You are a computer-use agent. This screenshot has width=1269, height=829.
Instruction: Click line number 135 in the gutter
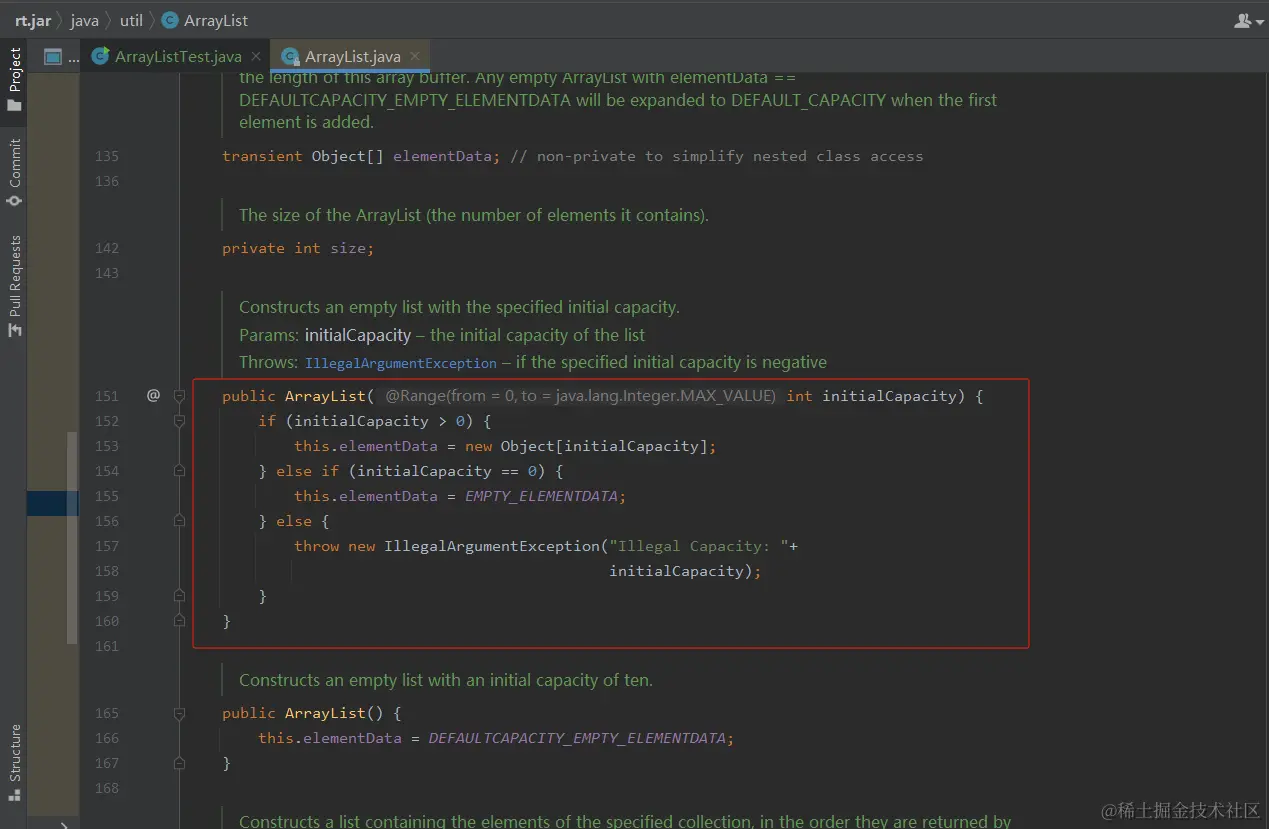tap(107, 156)
